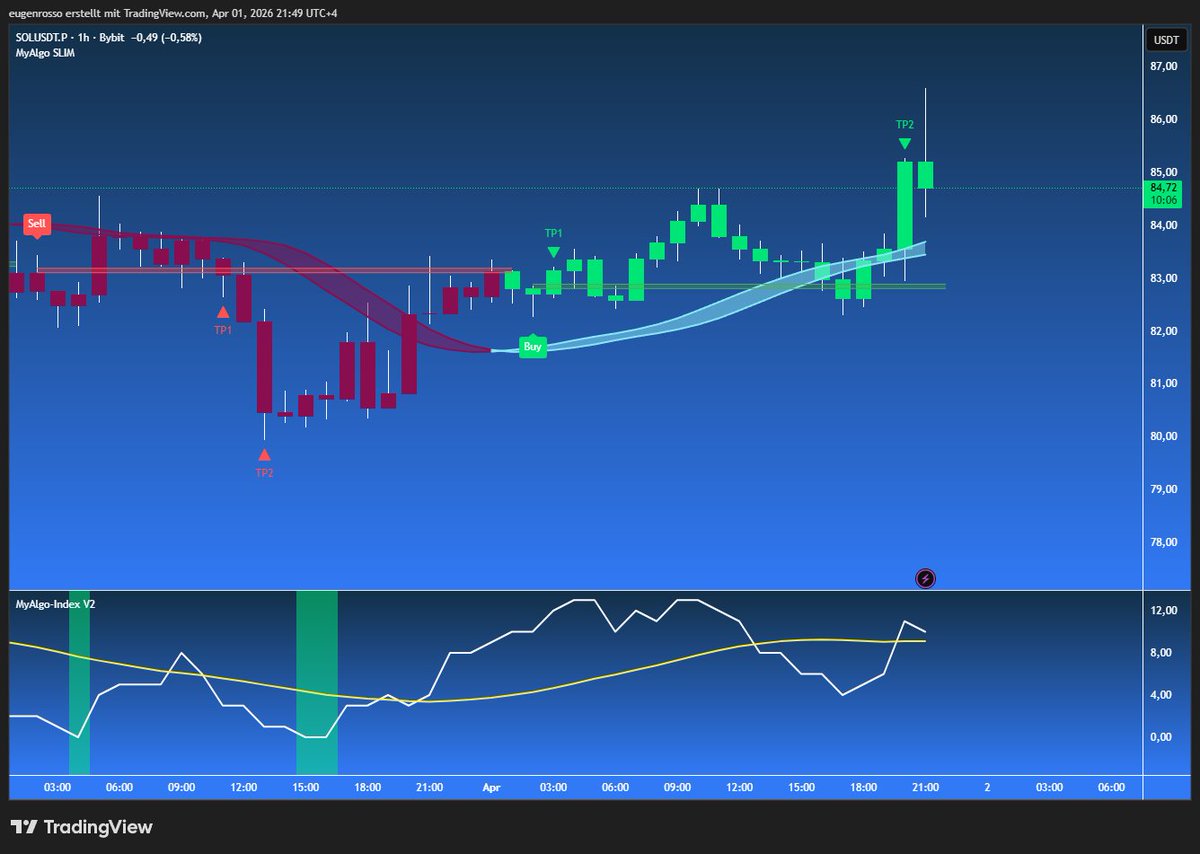This screenshot has width=1200, height=854.
Task: Click the 87,00 price axis label
Action: pyautogui.click(x=1164, y=67)
